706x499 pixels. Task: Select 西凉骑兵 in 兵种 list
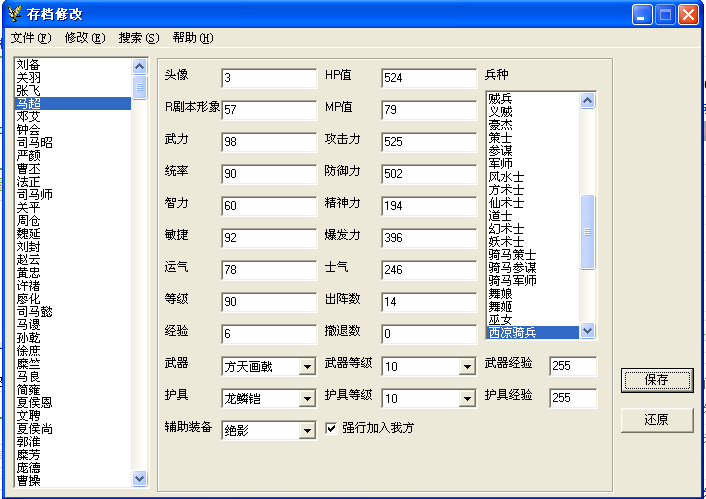533,333
